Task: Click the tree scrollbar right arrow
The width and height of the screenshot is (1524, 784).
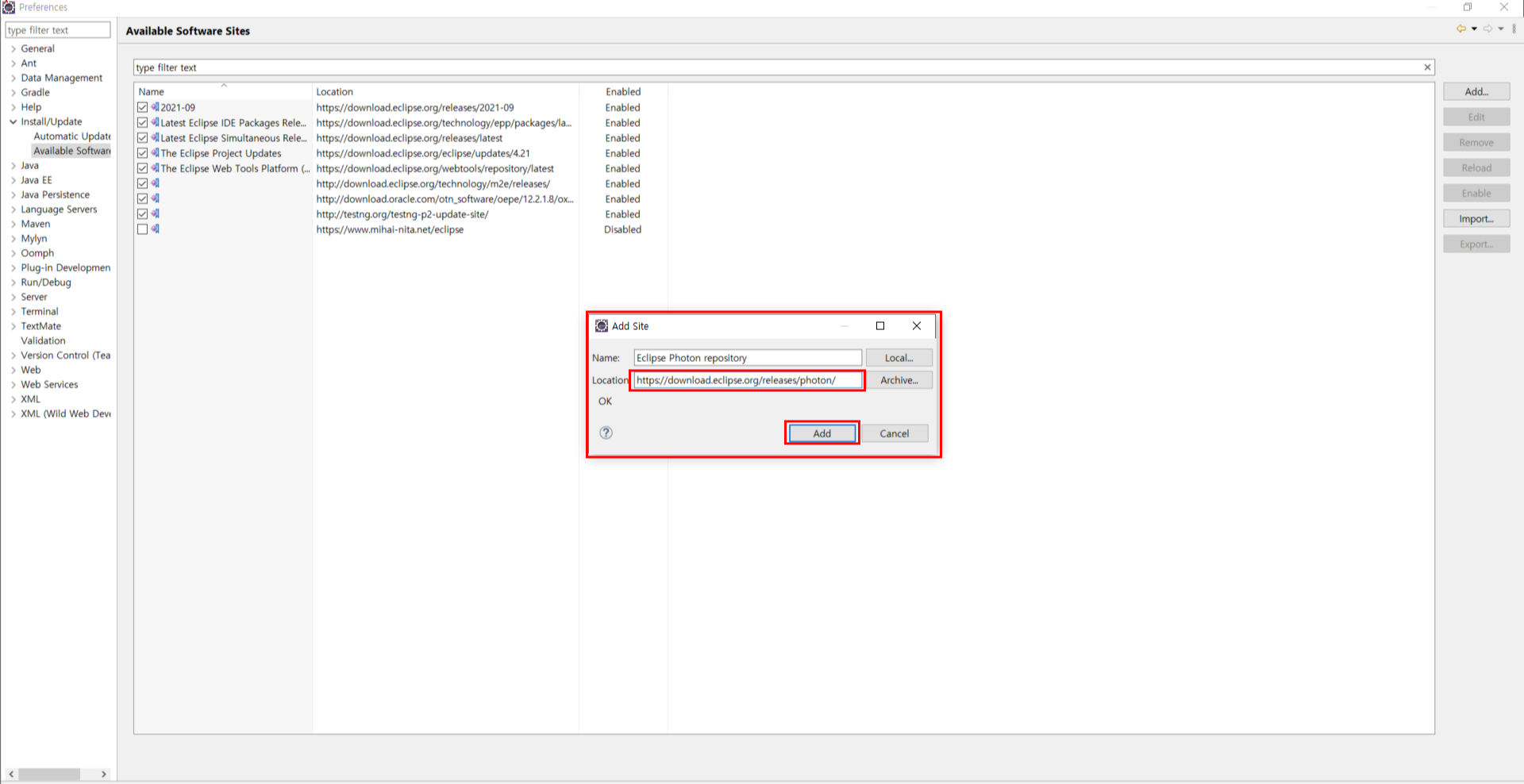Action: [104, 774]
